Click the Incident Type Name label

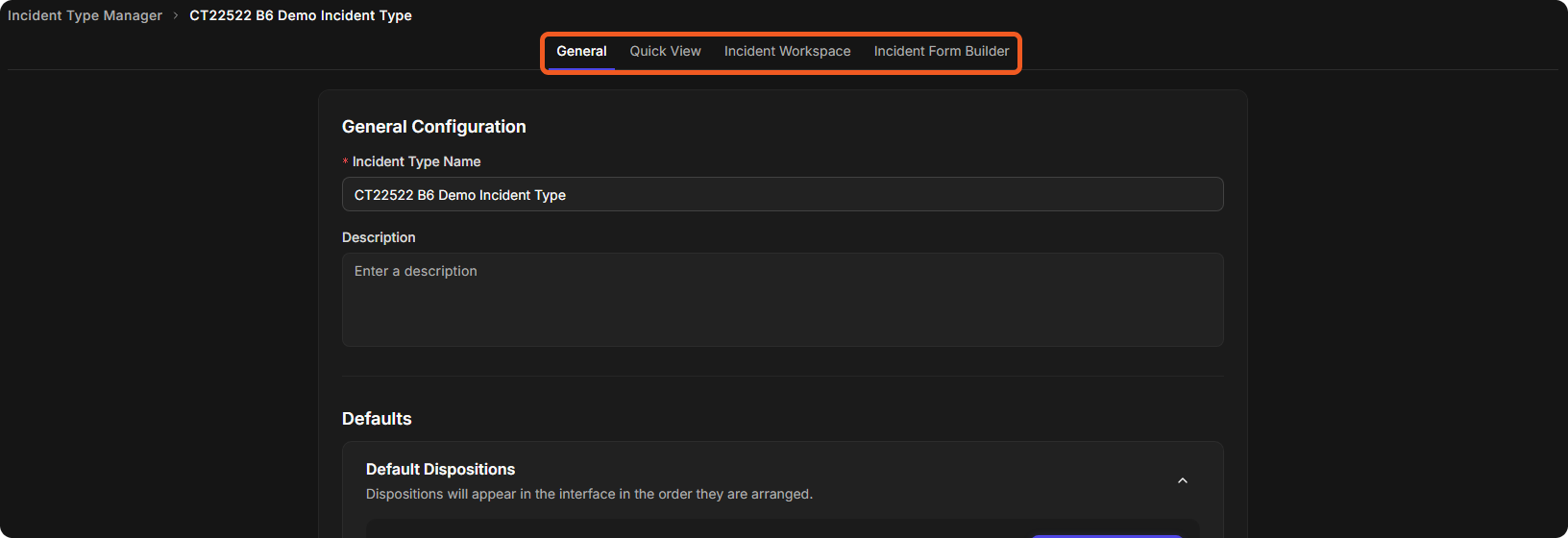click(x=416, y=161)
